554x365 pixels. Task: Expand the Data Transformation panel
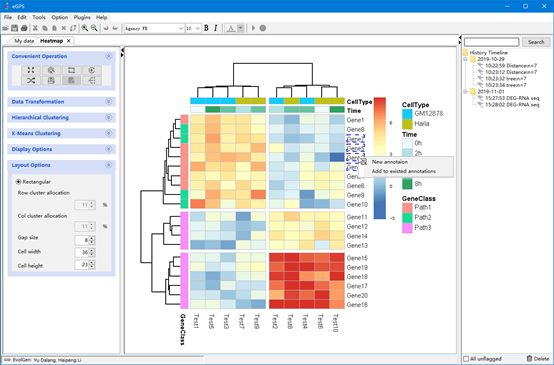click(x=108, y=102)
